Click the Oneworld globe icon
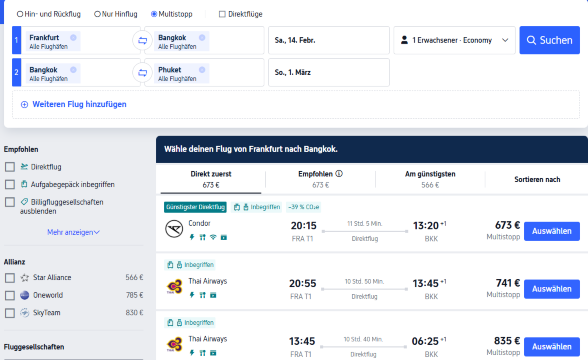 [25, 295]
